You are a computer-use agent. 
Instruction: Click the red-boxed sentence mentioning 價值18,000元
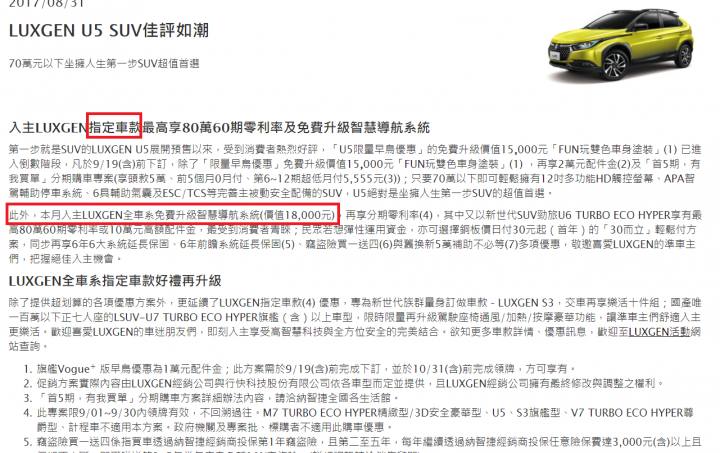(x=173, y=214)
